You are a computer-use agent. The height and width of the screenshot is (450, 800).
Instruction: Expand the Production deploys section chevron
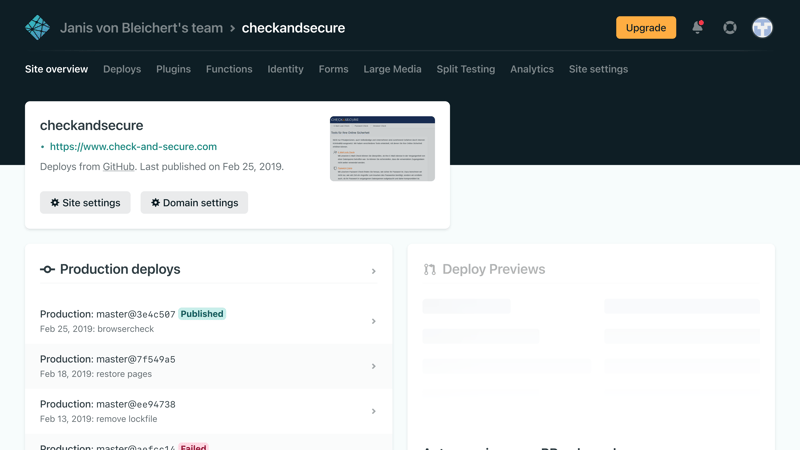(374, 271)
